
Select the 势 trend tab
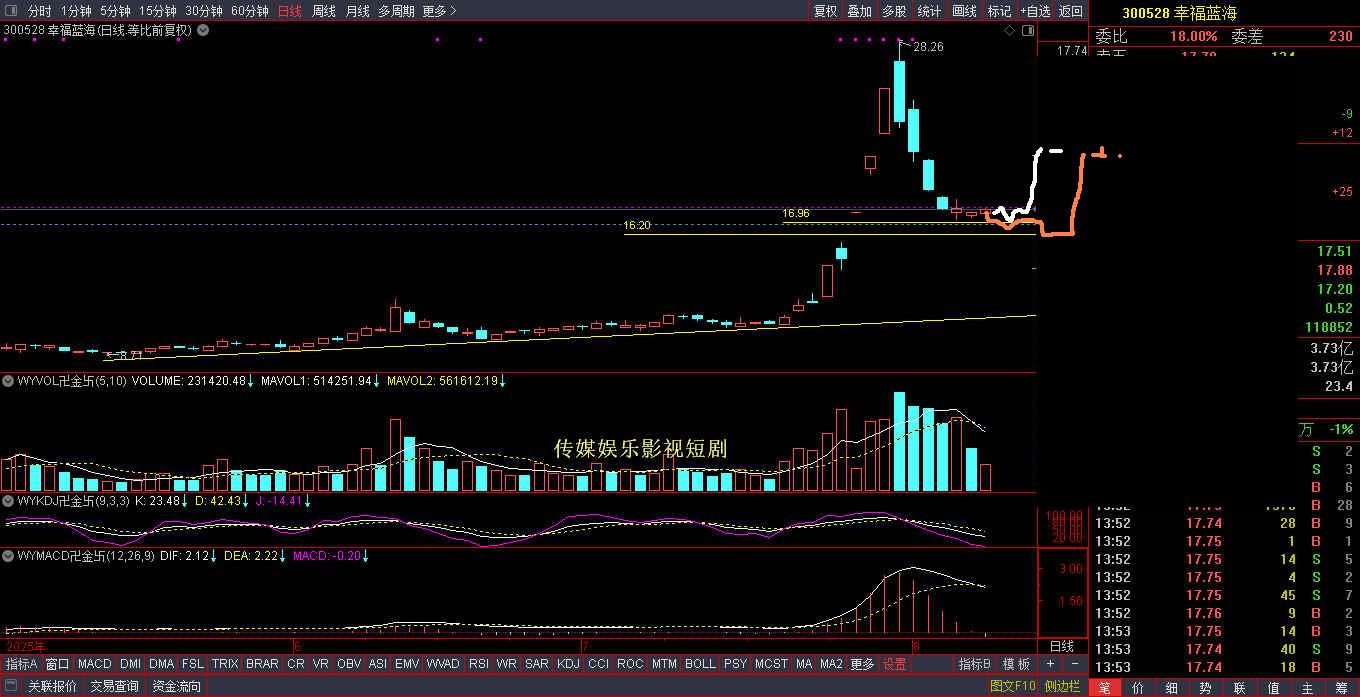tap(1206, 687)
